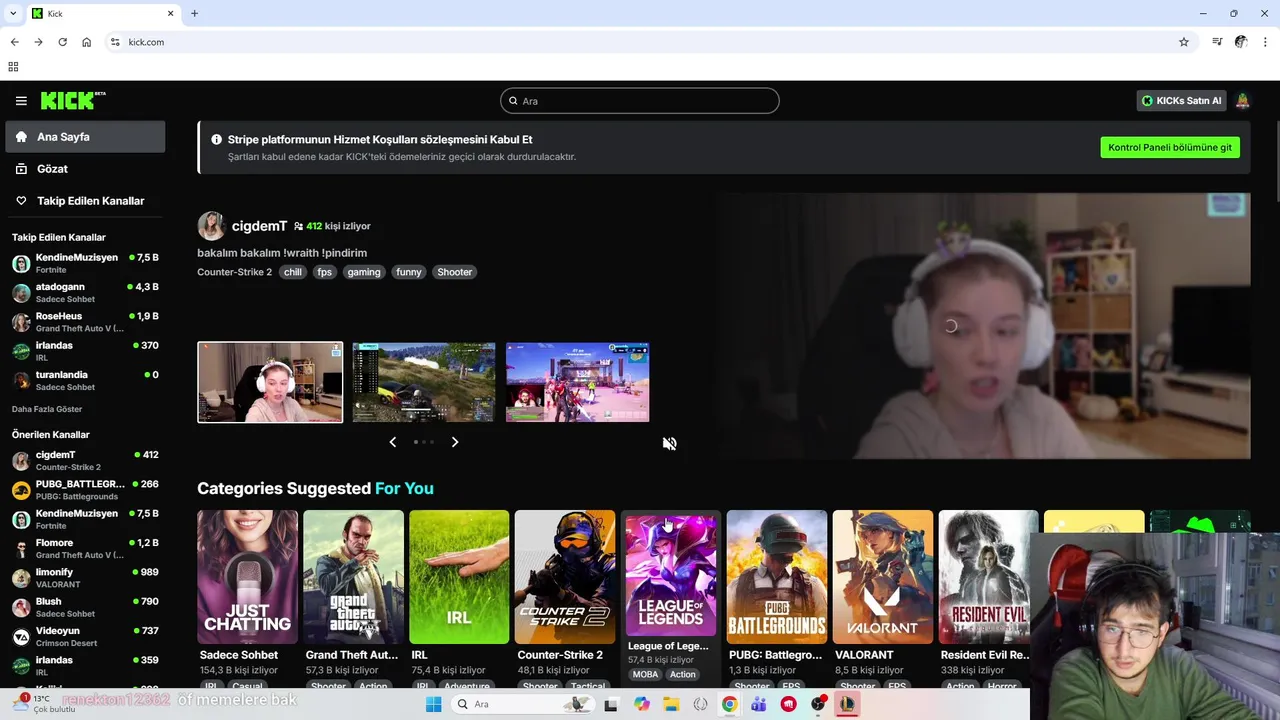Image resolution: width=1280 pixels, height=720 pixels.
Task: Select PUBG stream carousel thumbnail
Action: [424, 382]
